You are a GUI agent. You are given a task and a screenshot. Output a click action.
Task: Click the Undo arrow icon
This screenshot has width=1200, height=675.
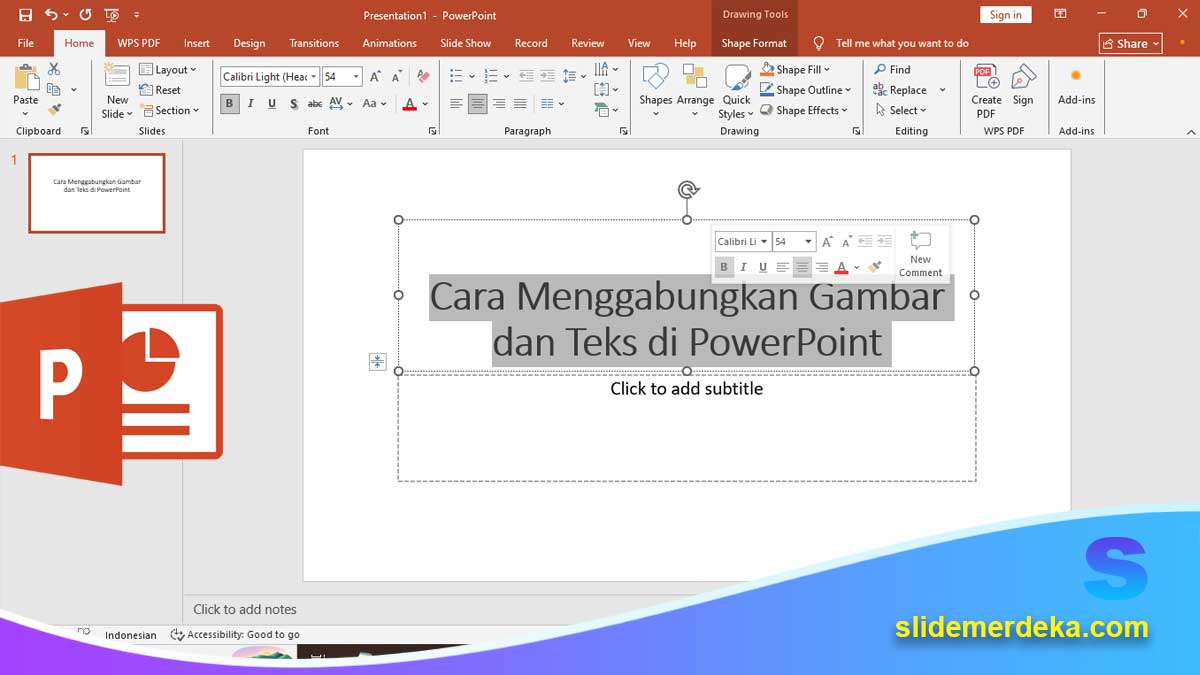pos(50,15)
